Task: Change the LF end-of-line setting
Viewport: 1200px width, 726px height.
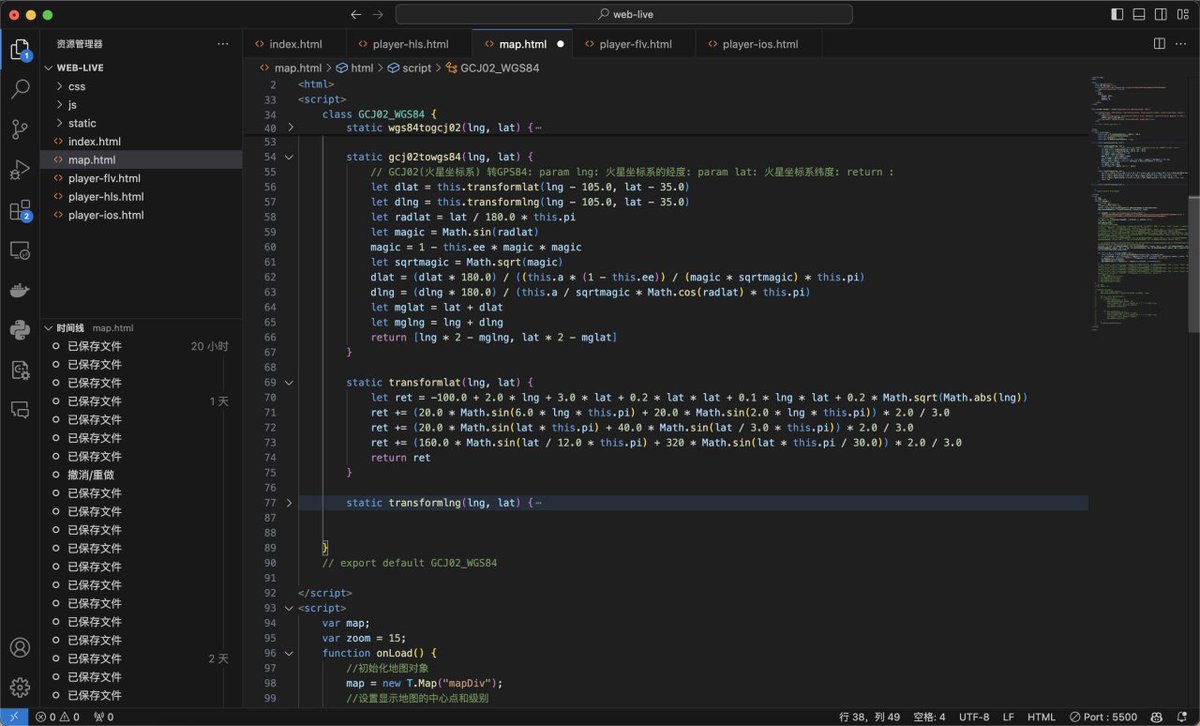Action: [x=1008, y=716]
